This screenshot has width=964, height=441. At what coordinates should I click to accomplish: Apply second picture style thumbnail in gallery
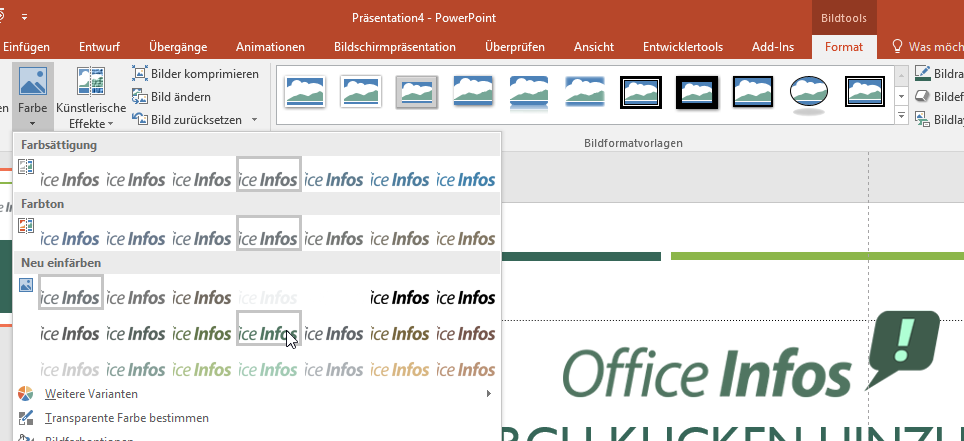coord(362,92)
